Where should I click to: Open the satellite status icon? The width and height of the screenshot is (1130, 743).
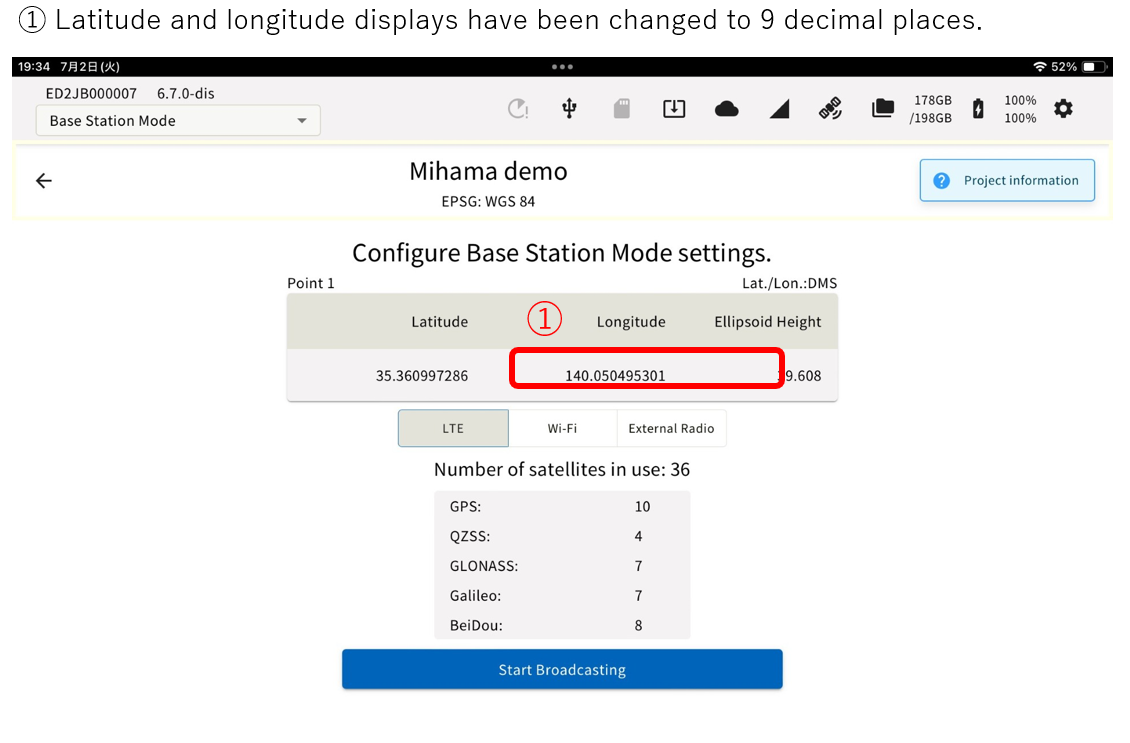pos(830,109)
